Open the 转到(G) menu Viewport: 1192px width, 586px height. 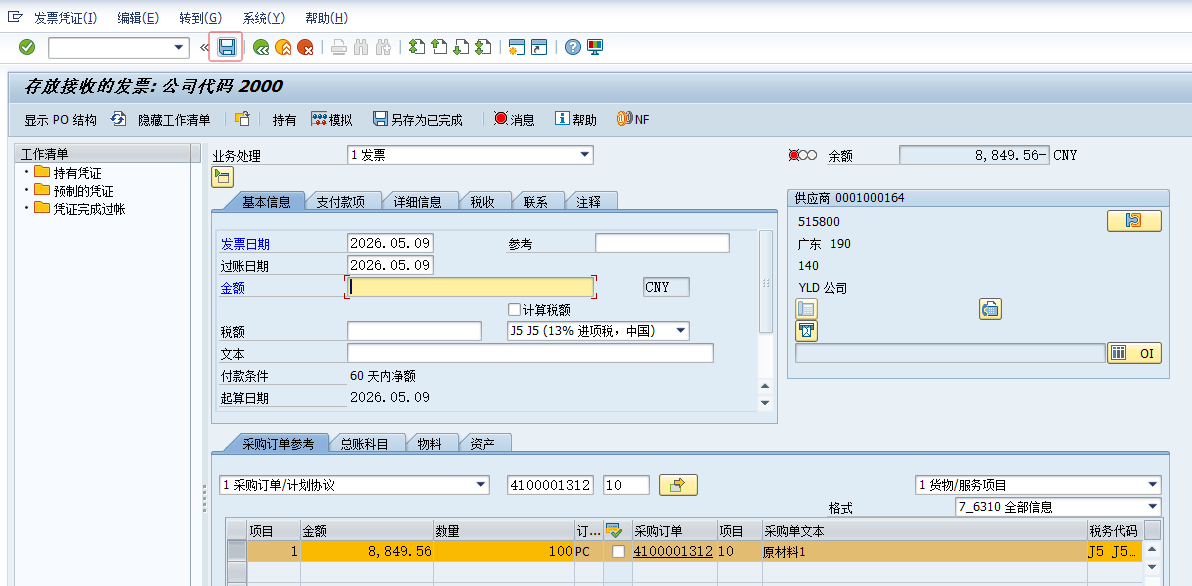201,17
